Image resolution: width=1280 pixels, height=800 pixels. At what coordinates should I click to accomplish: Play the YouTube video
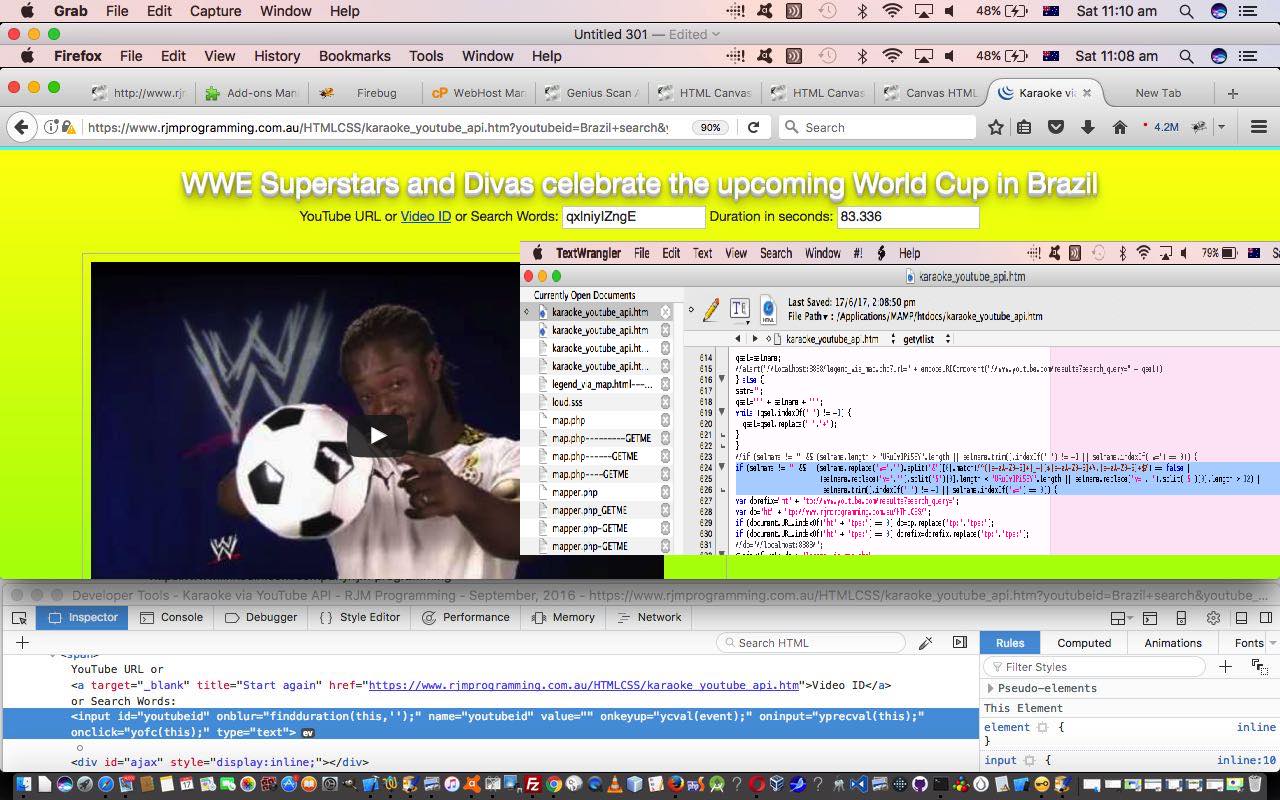coord(377,435)
